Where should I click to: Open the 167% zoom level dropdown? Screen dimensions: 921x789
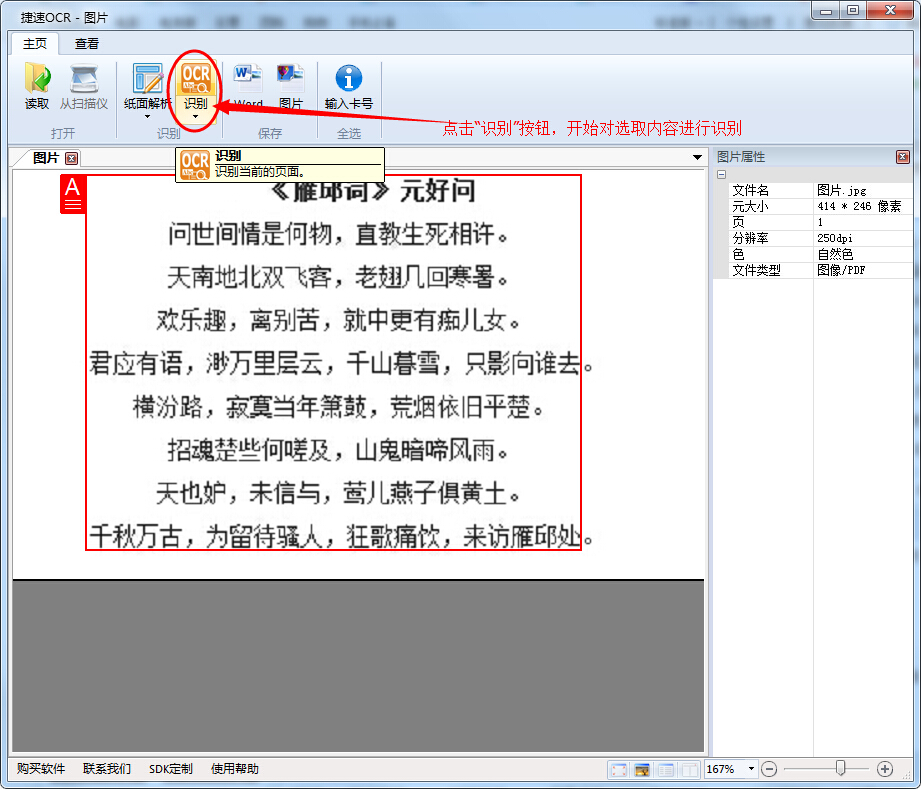(x=749, y=769)
